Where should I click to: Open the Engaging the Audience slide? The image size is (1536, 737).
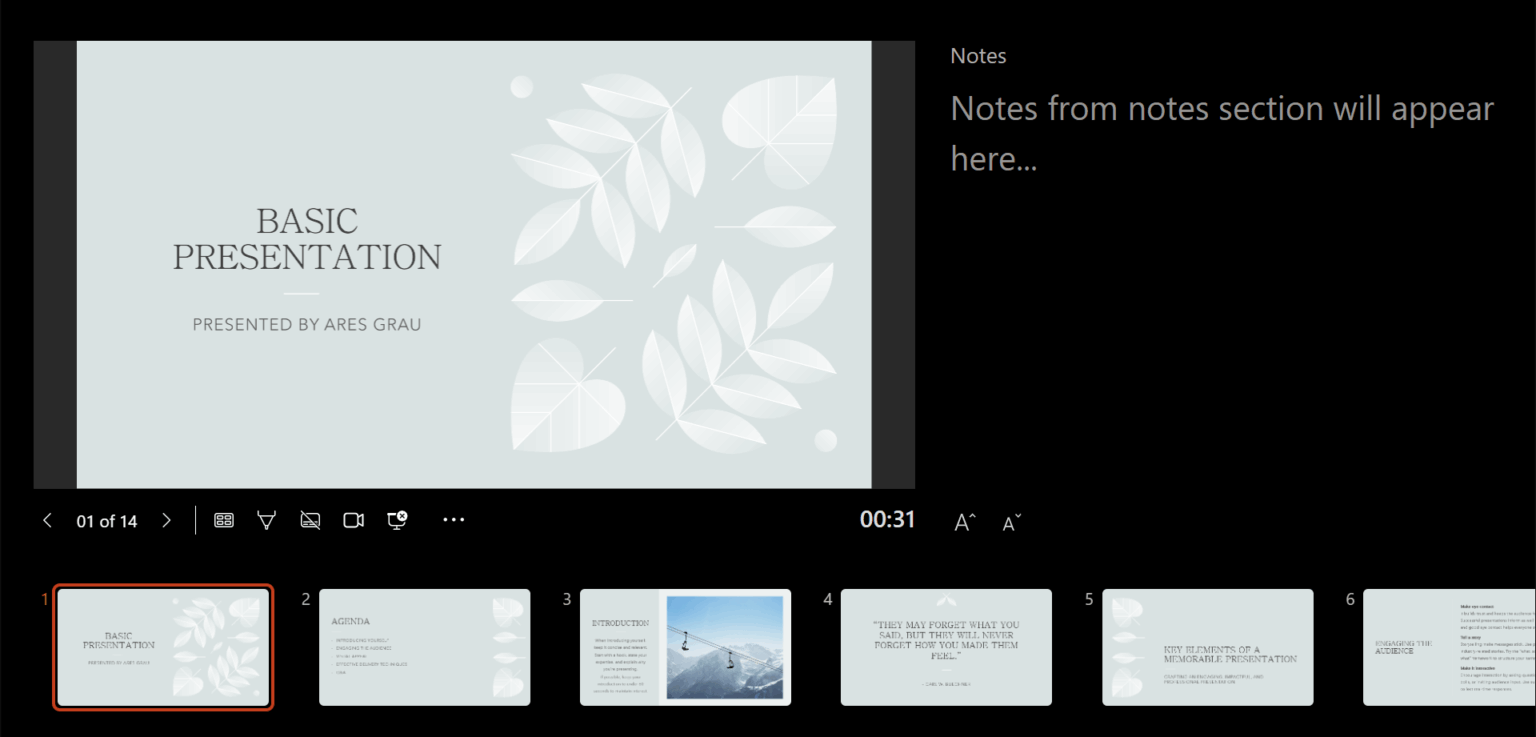tap(1450, 647)
